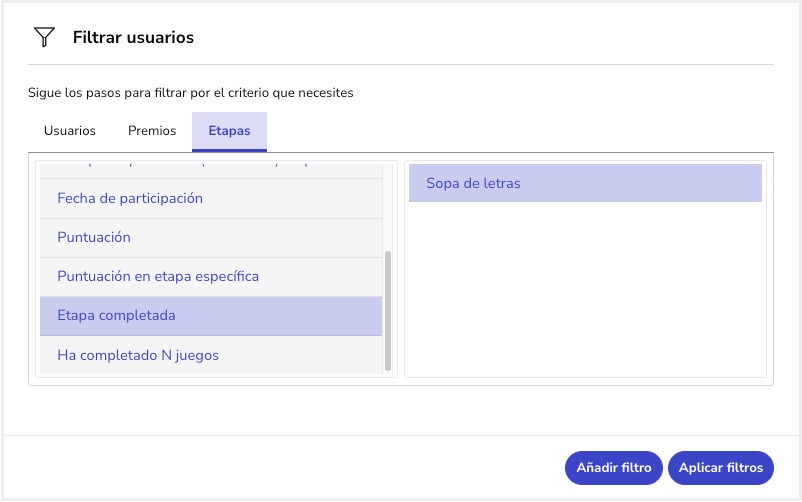Apply filters with Aplicar filtros button
802x502 pixels.
tap(720, 467)
